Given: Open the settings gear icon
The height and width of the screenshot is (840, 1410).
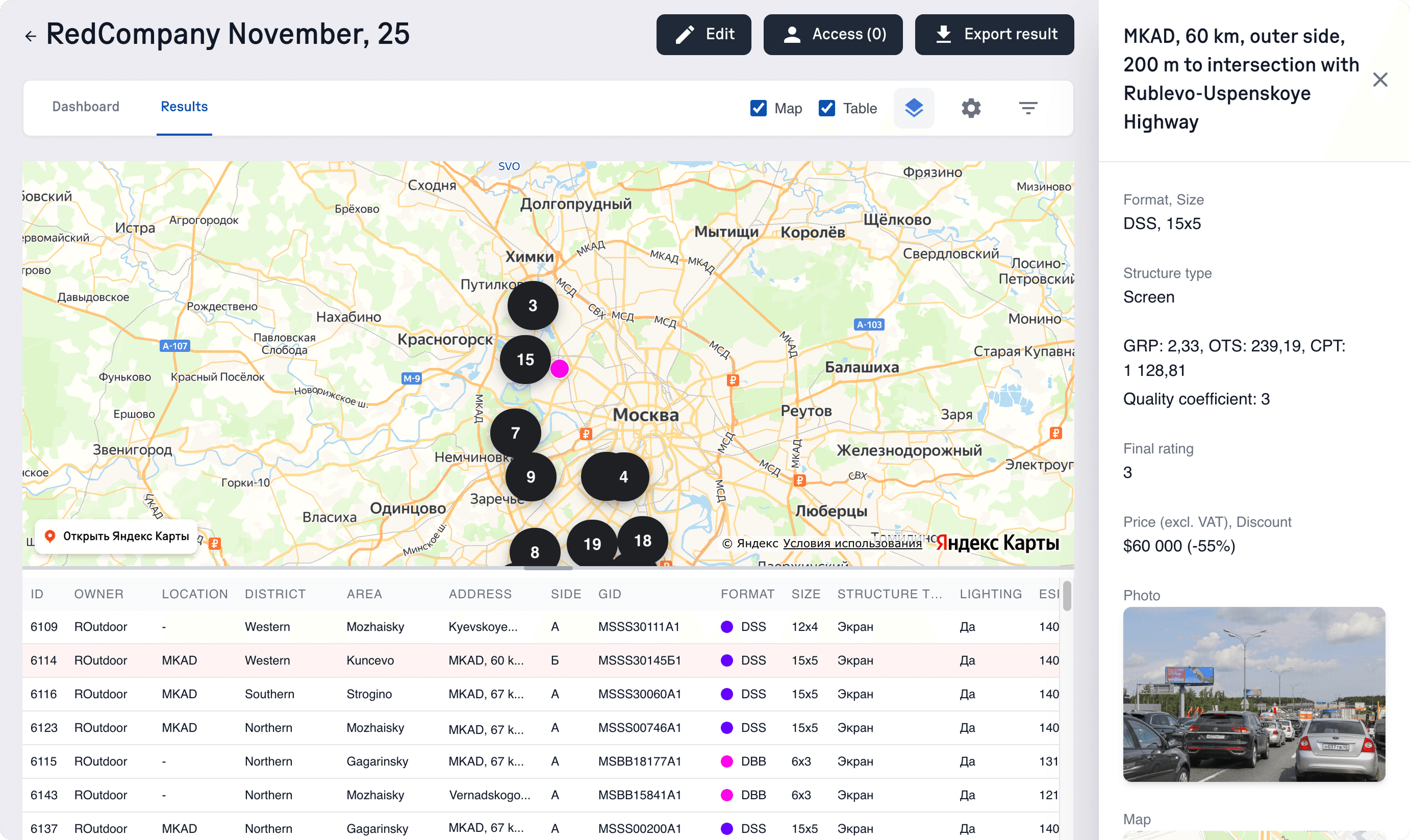Looking at the screenshot, I should (x=971, y=108).
